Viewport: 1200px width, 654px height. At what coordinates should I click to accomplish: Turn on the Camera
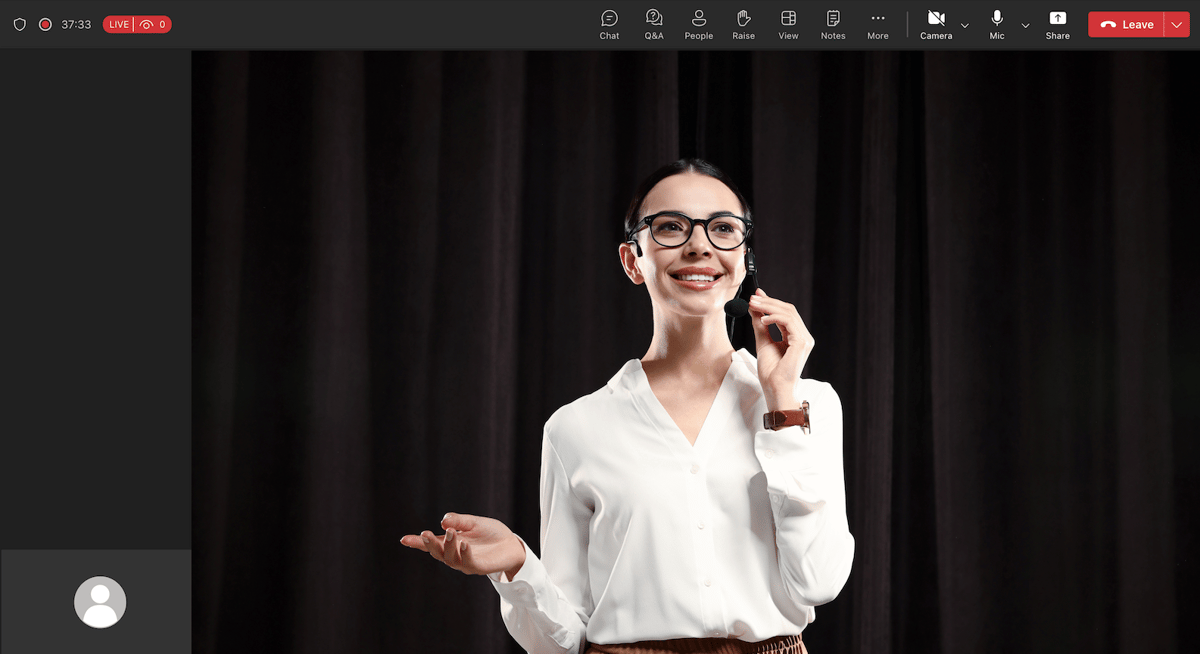coord(936,24)
